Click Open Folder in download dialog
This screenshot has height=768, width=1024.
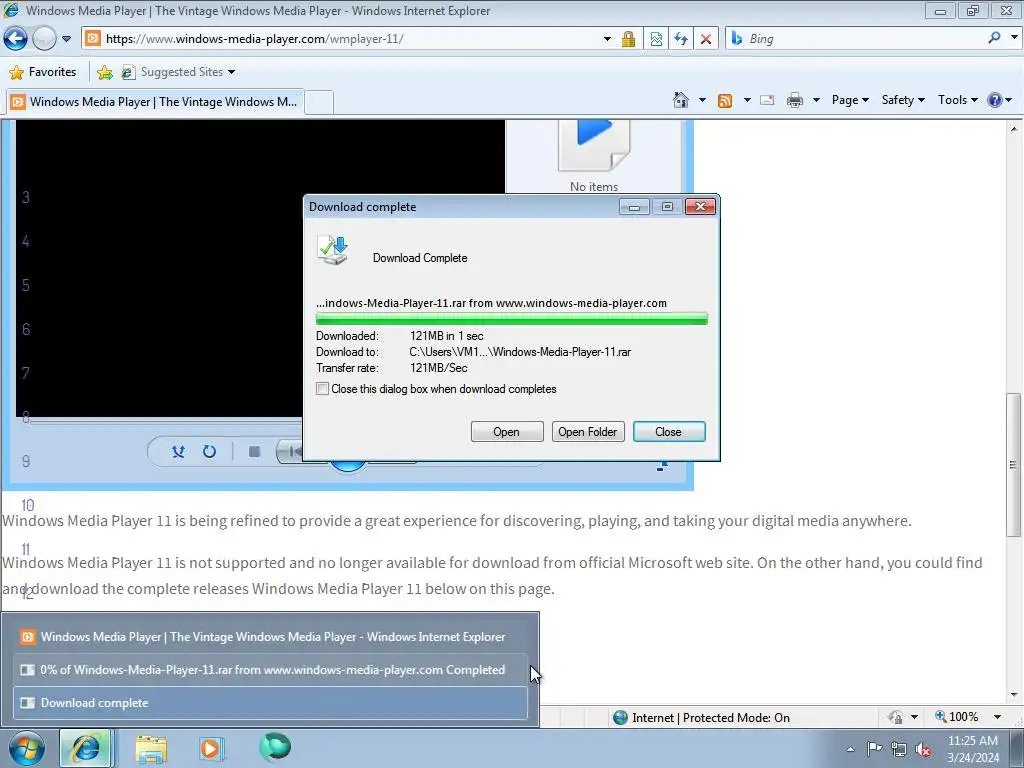click(x=588, y=432)
